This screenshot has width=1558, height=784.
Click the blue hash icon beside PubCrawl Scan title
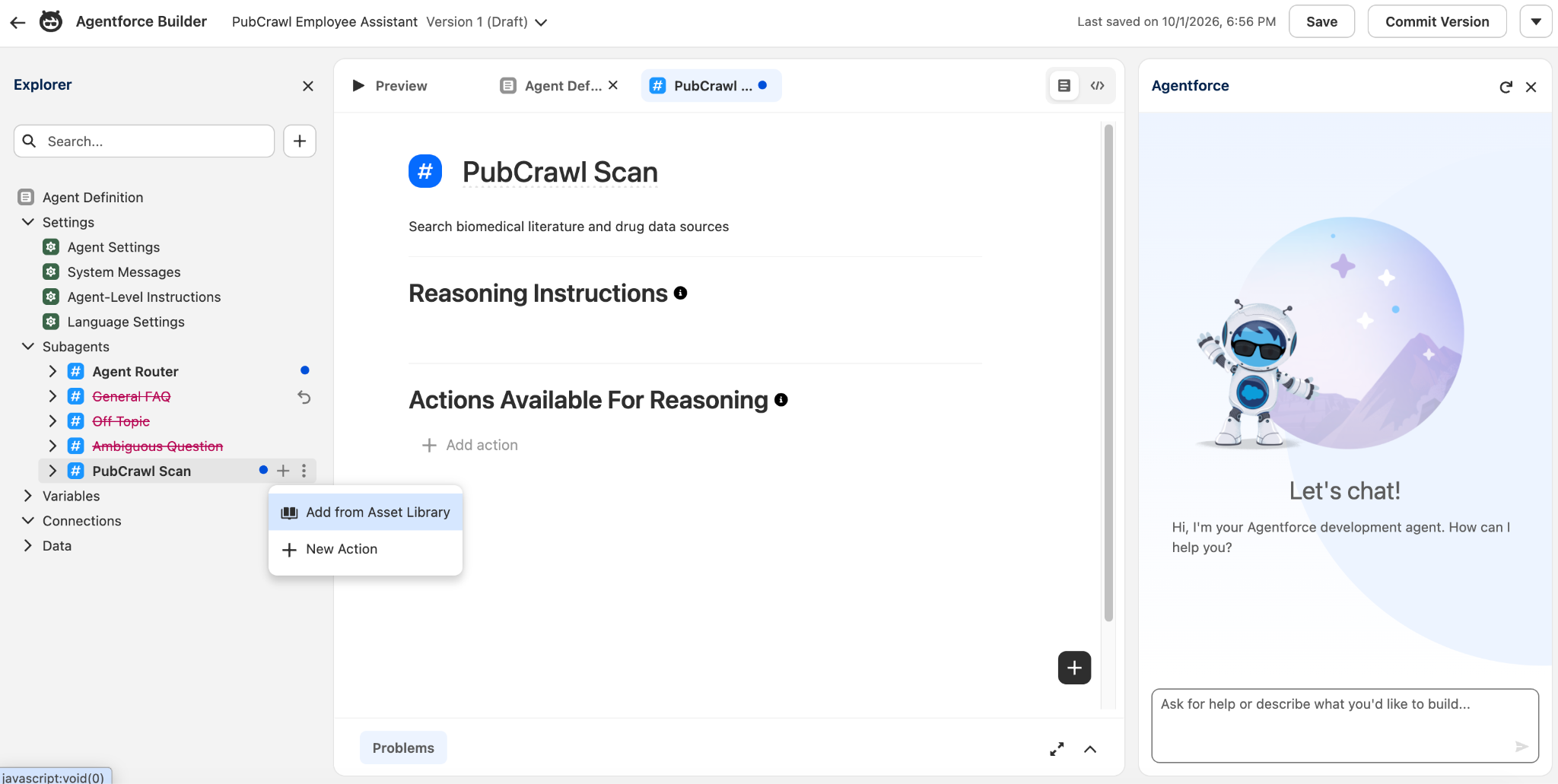point(425,171)
